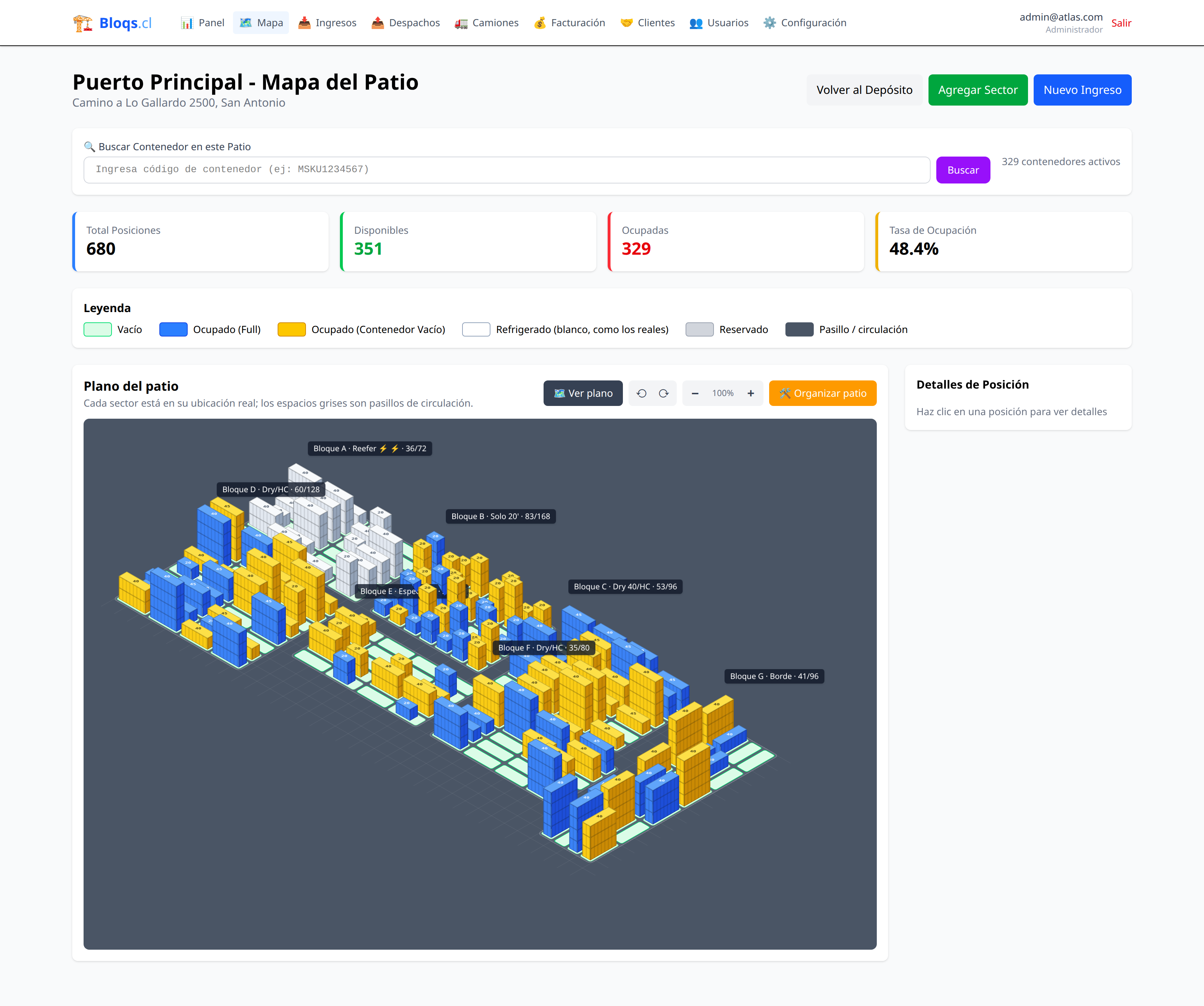
Task: Select the Bloque D Dry/HC 60/128 label
Action: (x=271, y=489)
